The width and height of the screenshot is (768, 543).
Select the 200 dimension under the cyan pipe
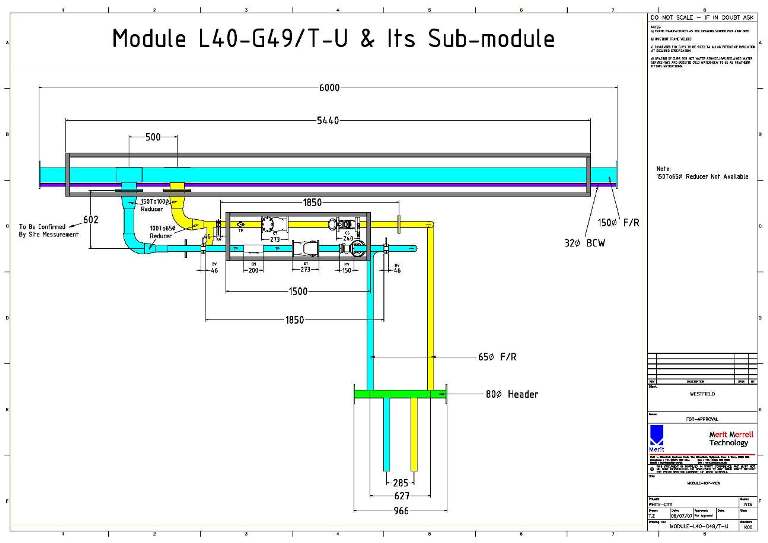(x=253, y=270)
